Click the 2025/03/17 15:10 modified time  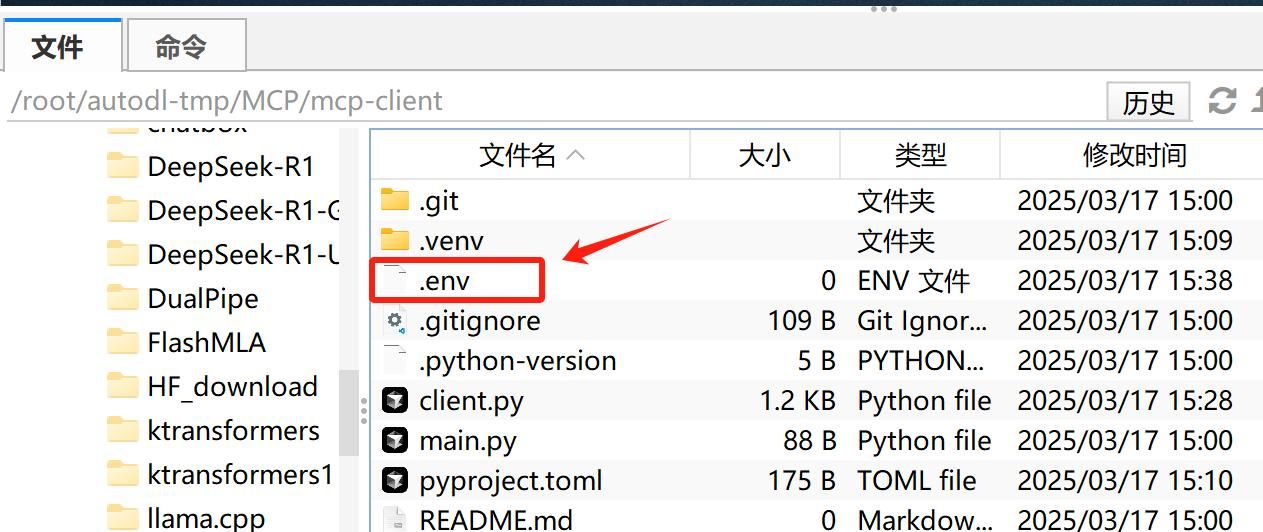pyautogui.click(x=1125, y=481)
